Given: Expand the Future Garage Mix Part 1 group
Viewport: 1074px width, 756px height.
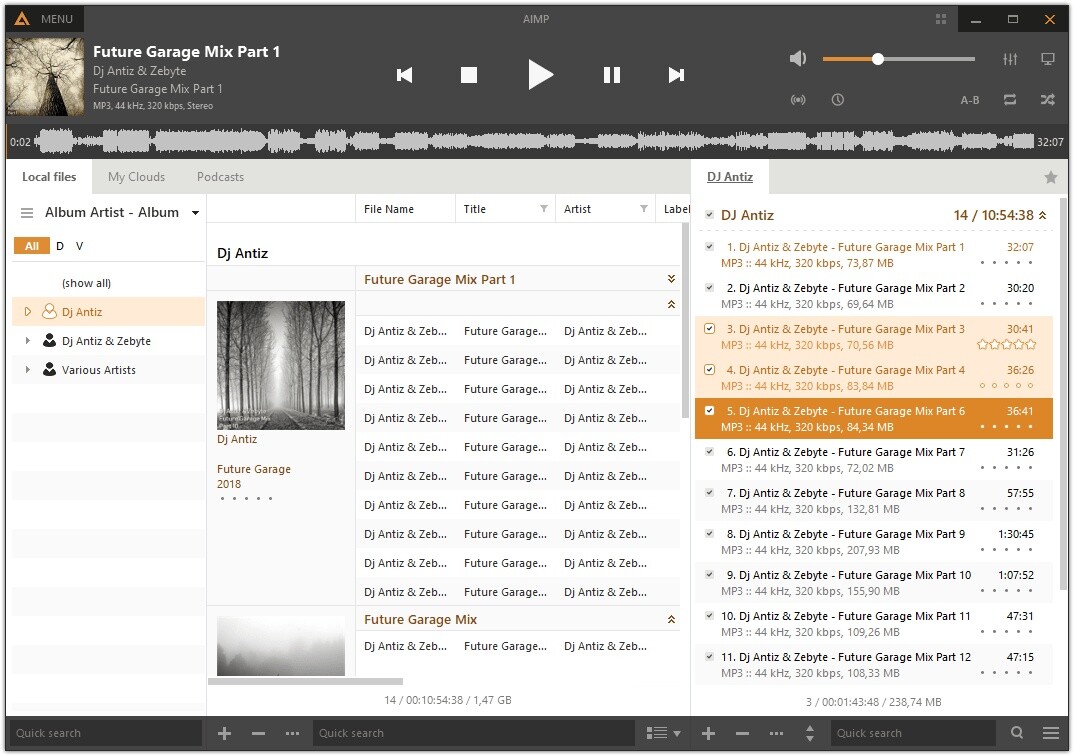Looking at the screenshot, I should (x=671, y=279).
